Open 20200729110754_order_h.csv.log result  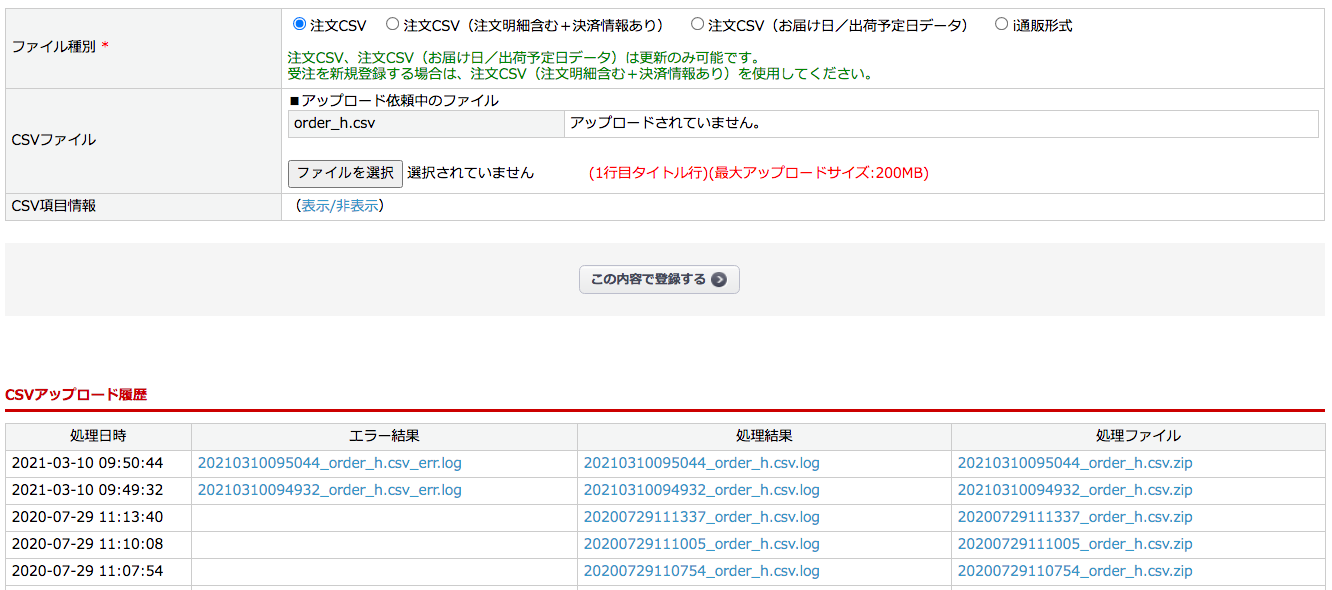point(701,571)
